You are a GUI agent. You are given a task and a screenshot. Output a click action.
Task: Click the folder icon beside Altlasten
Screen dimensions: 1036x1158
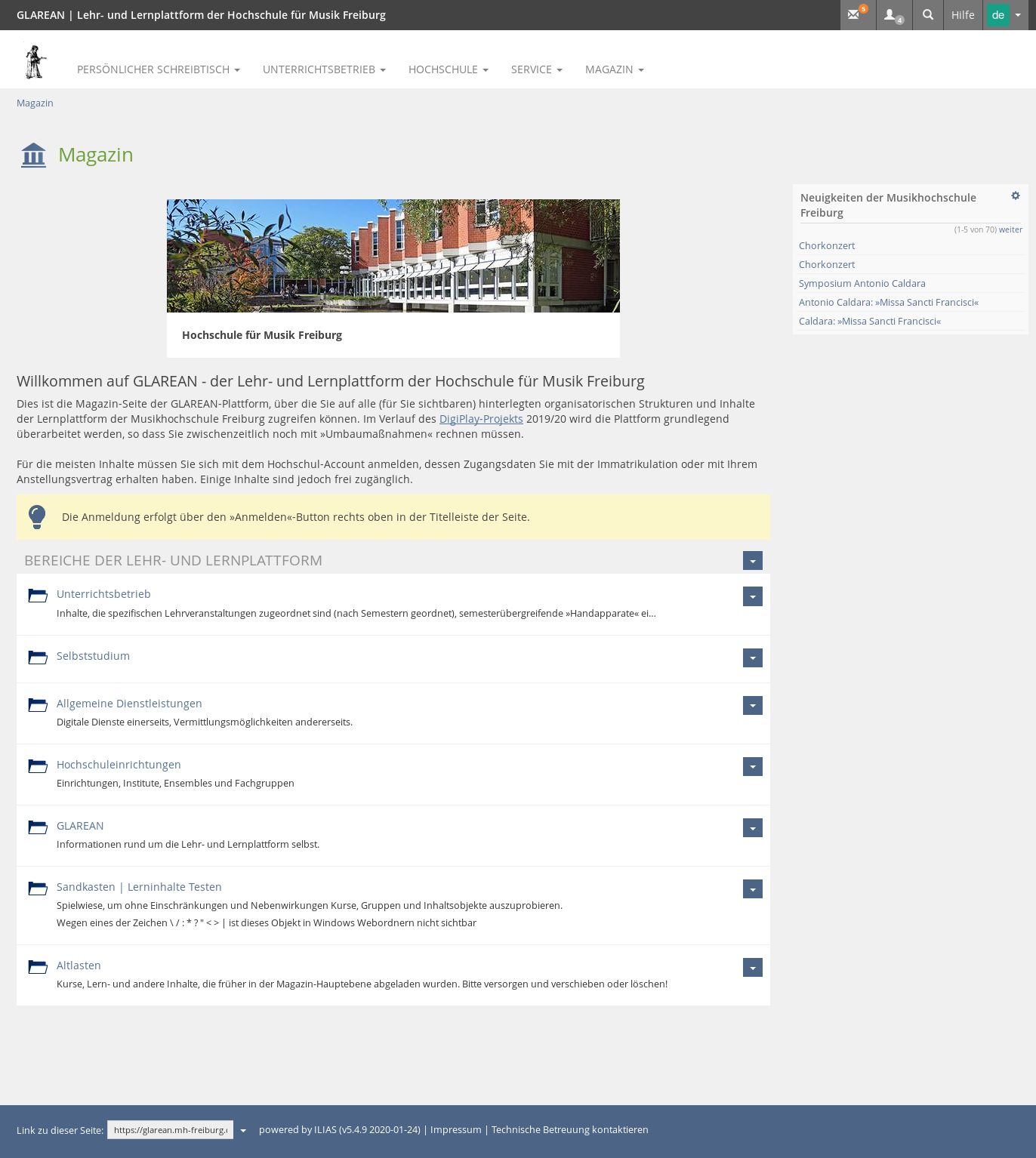click(x=38, y=967)
